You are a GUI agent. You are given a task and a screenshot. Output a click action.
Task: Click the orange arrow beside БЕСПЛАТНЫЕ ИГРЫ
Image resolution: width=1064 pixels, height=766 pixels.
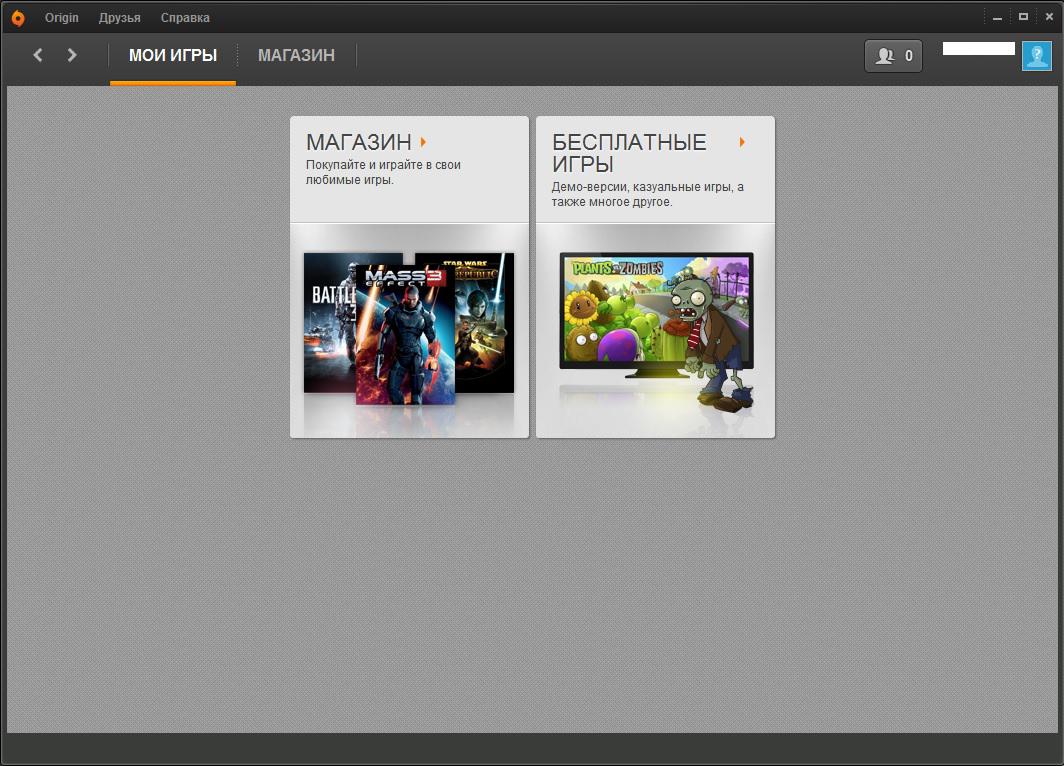pyautogui.click(x=742, y=142)
